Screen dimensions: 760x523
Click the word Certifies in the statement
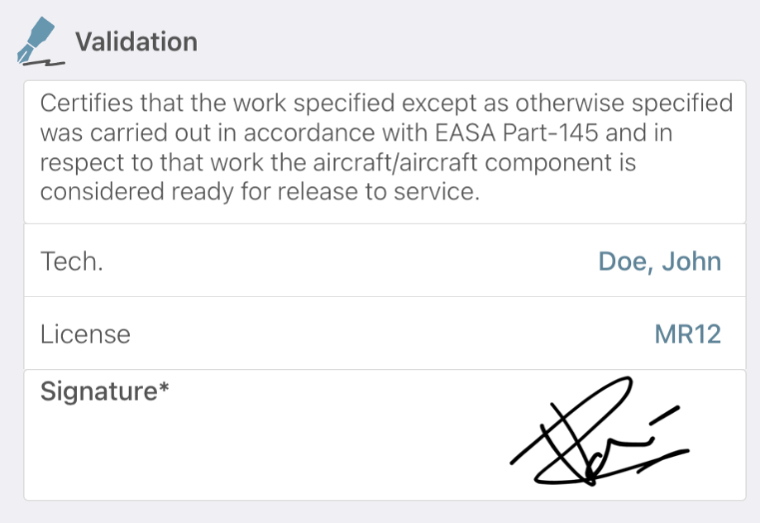pos(86,103)
